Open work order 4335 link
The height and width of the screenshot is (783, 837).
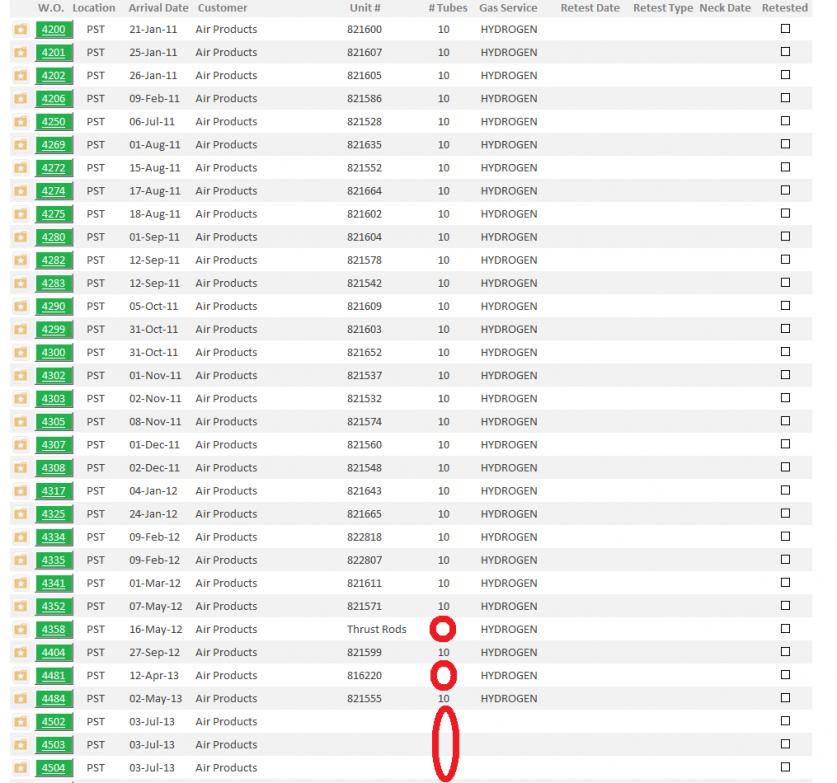pos(54,560)
